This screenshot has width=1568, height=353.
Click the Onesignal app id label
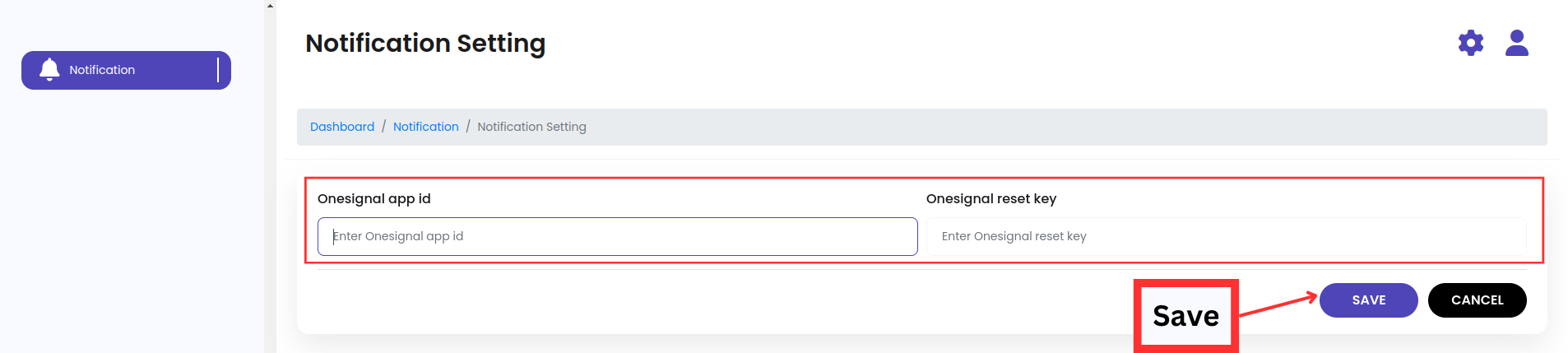tap(374, 198)
